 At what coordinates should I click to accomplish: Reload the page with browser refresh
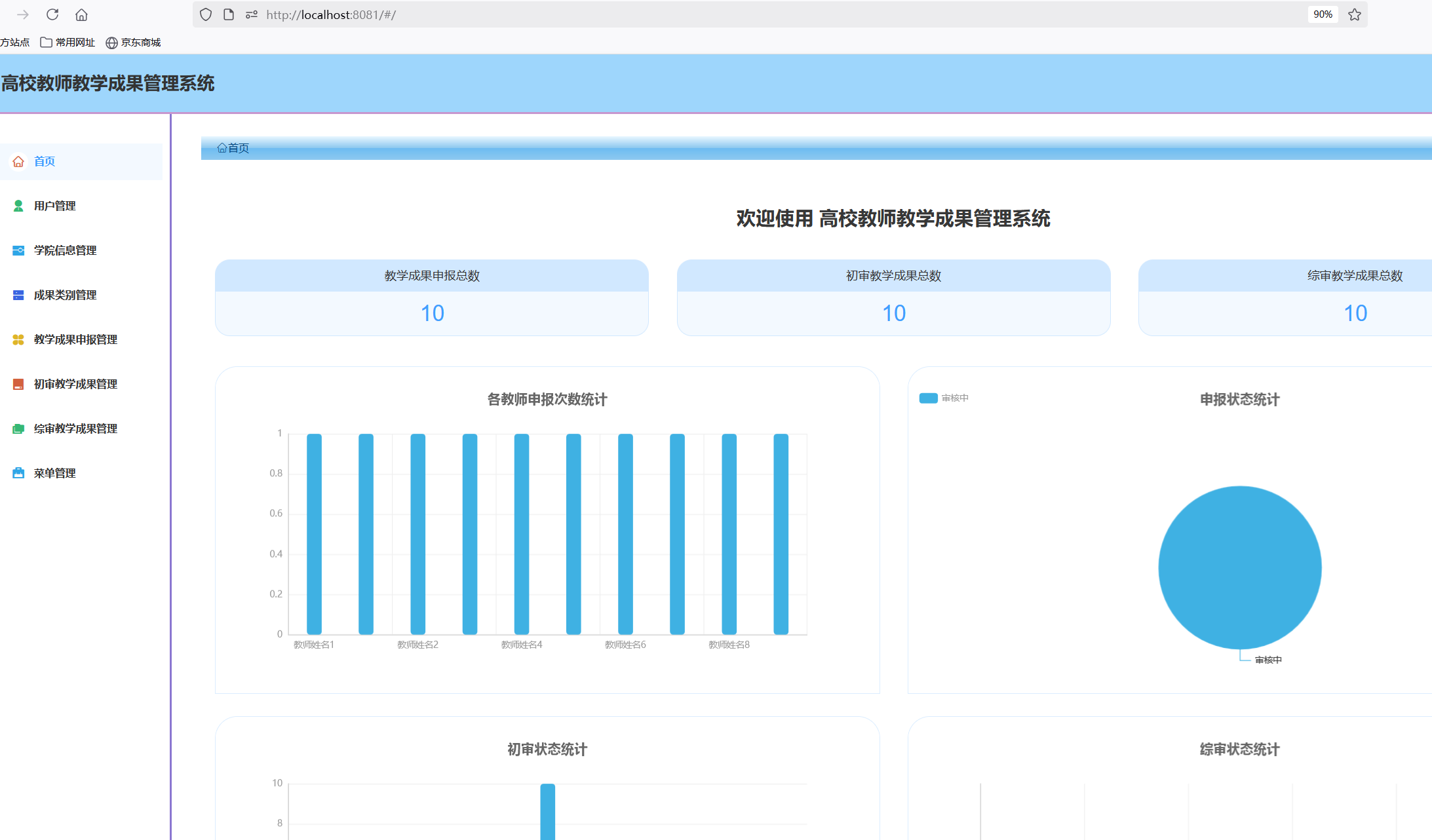(52, 14)
